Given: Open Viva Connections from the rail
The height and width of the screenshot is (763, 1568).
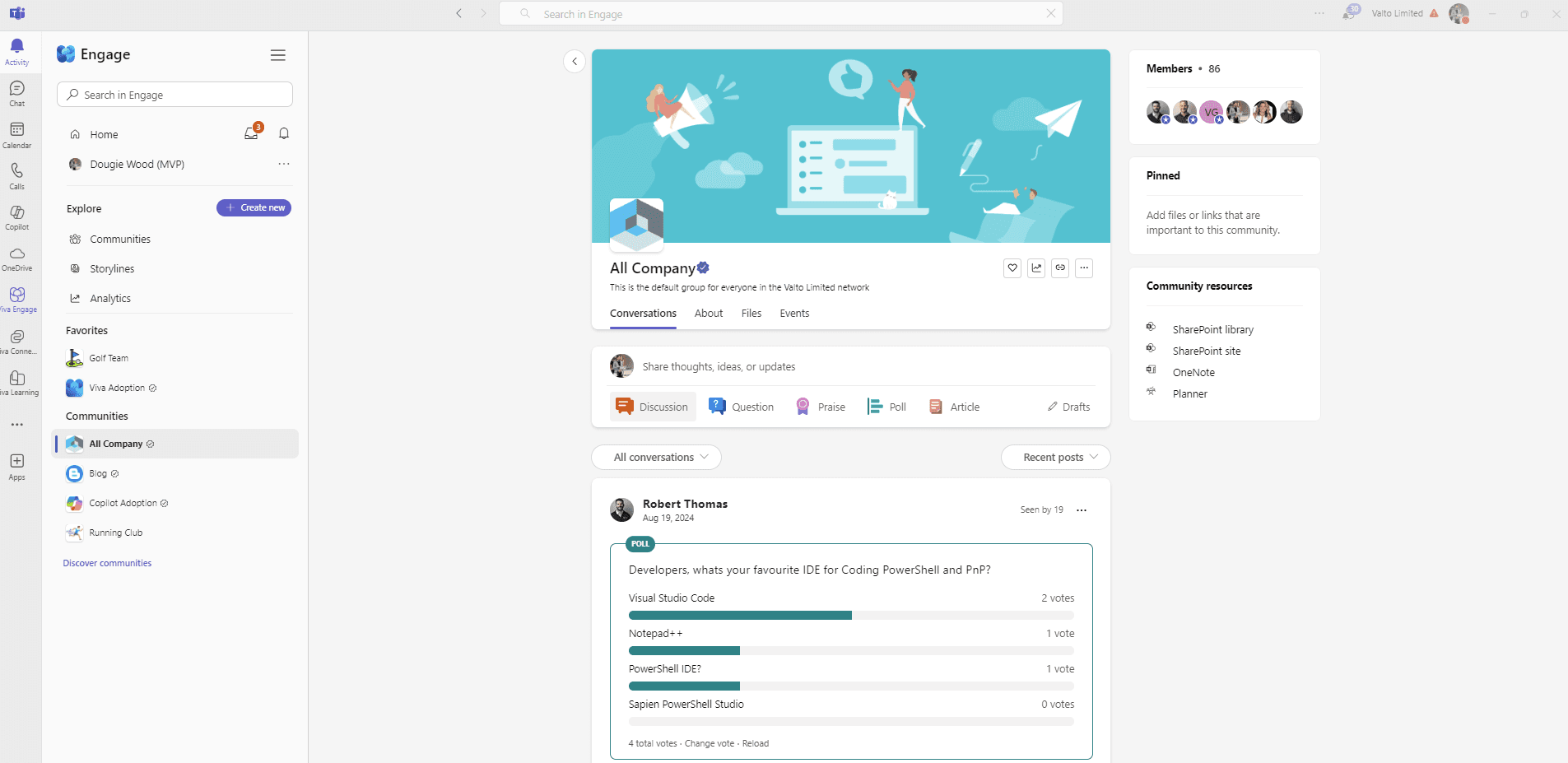Looking at the screenshot, I should (16, 342).
